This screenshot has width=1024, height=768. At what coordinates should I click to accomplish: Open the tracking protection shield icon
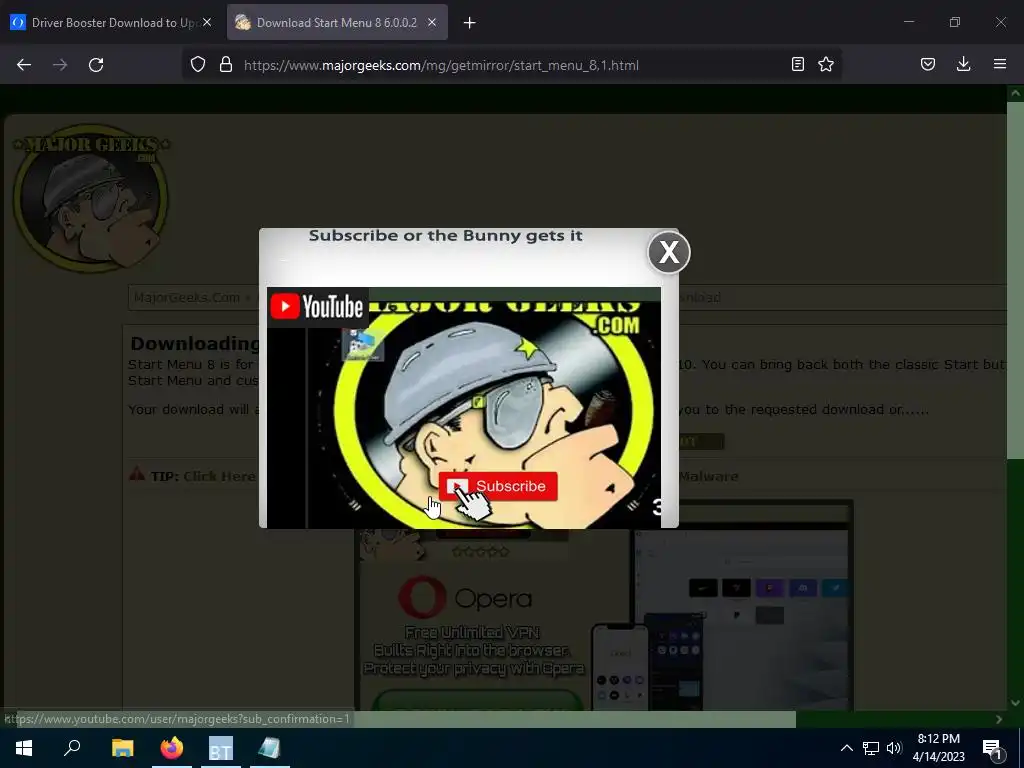pos(198,65)
